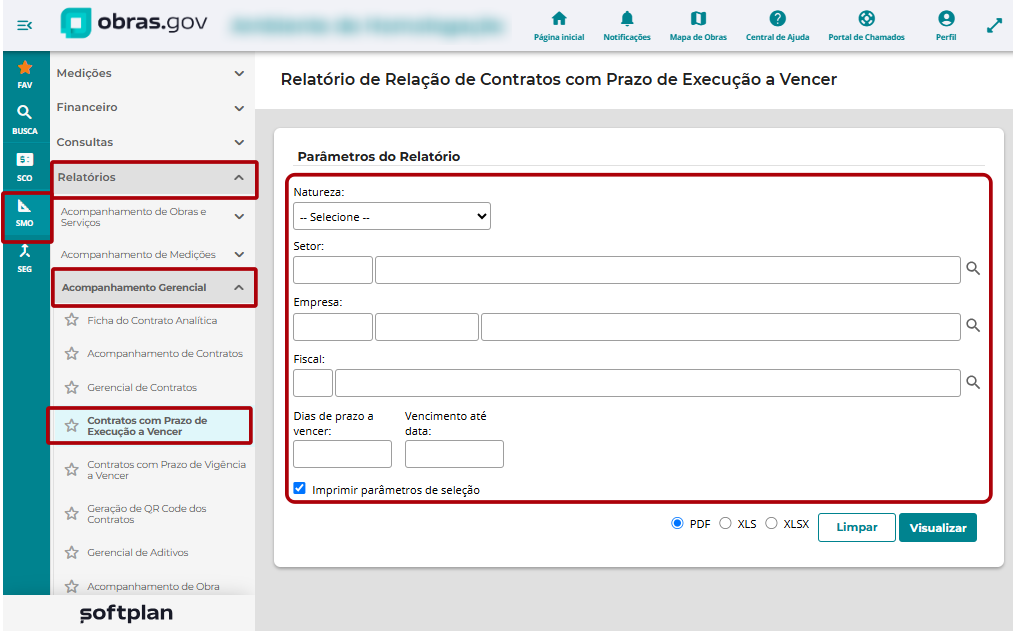Click the Limpar button

857,527
